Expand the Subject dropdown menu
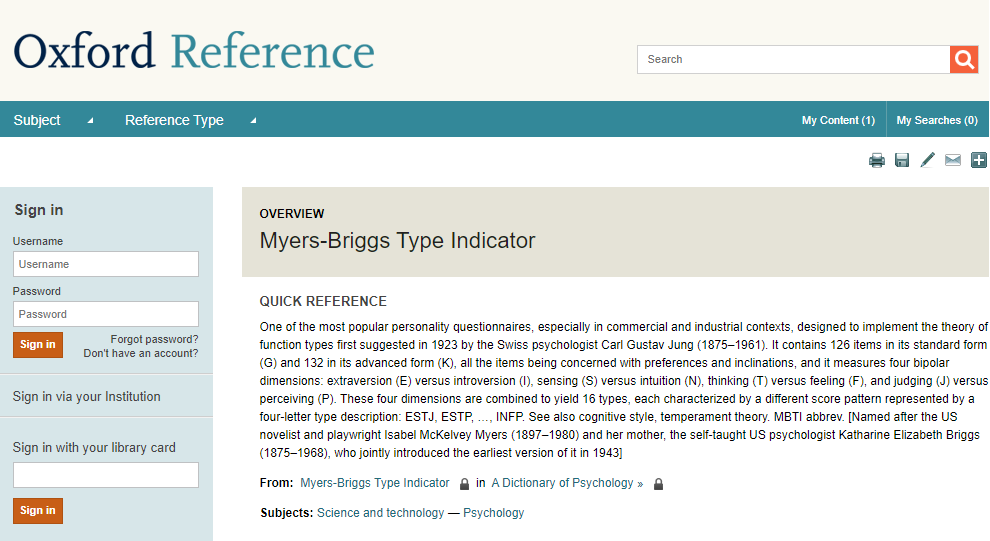 pyautogui.click(x=53, y=120)
